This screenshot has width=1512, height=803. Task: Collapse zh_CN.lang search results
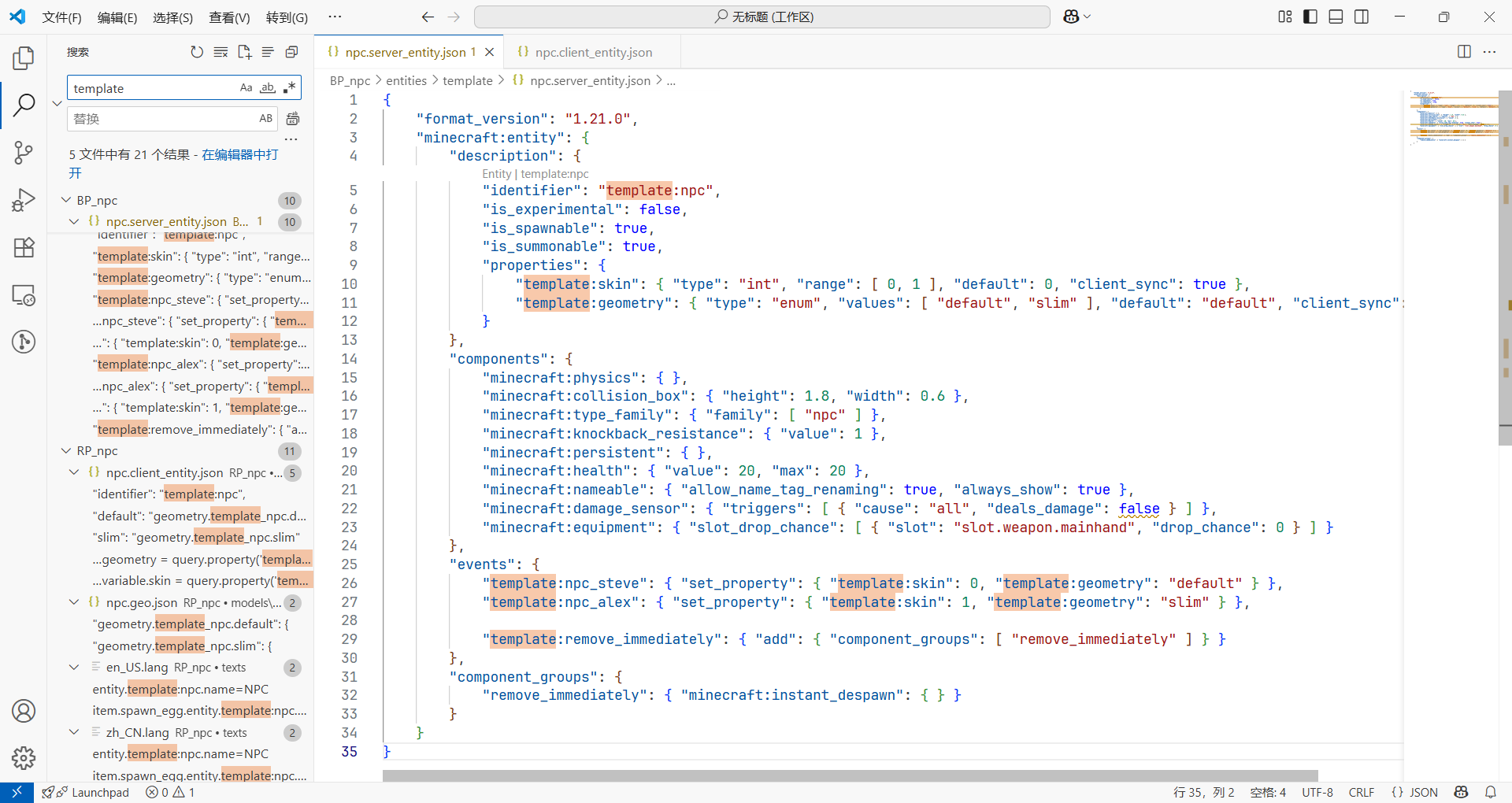click(x=74, y=732)
